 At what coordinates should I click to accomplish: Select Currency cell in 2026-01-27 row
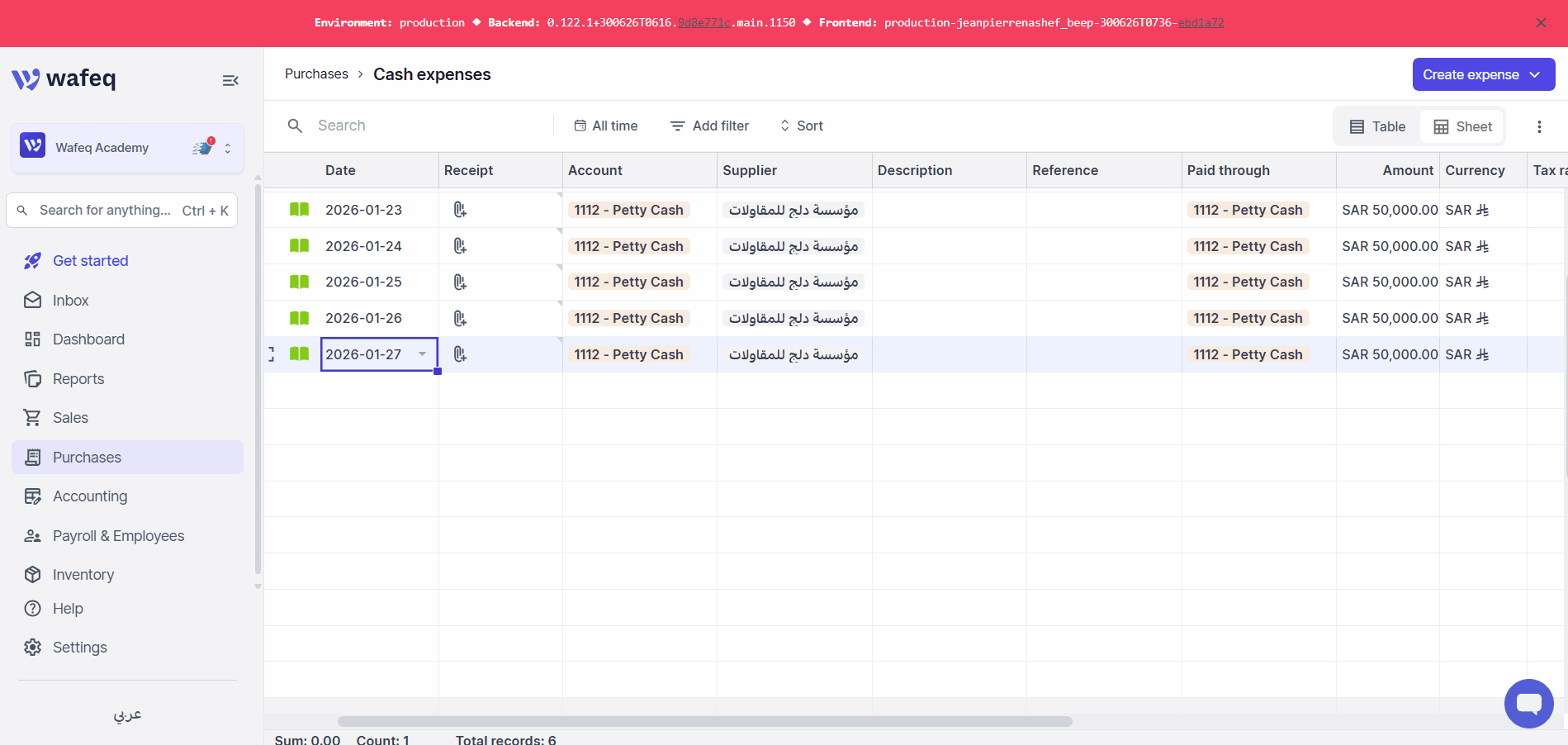point(1483,354)
